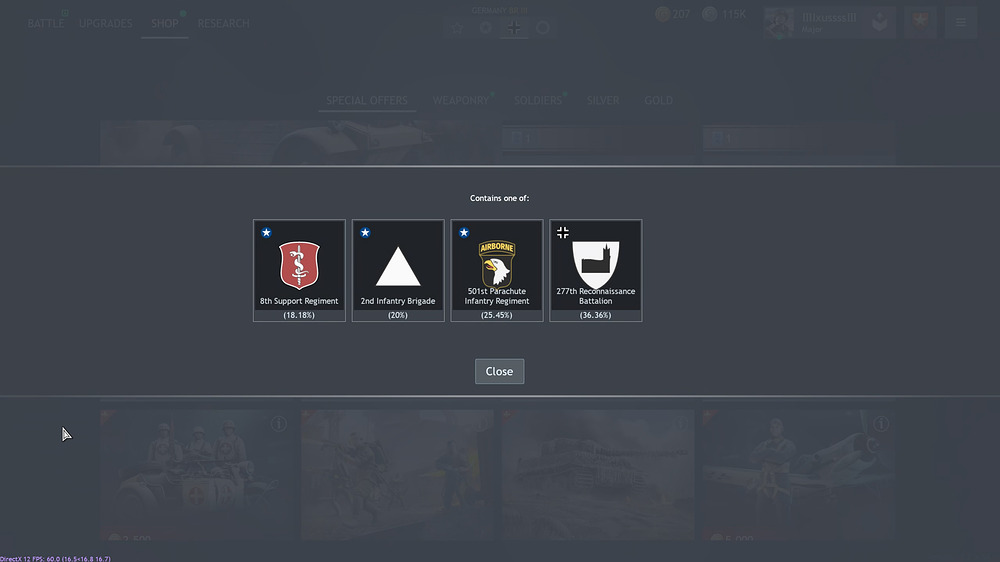Screen dimensions: 1000x562
Task: Click the DirectX FPS counter text
Action: (55, 559)
